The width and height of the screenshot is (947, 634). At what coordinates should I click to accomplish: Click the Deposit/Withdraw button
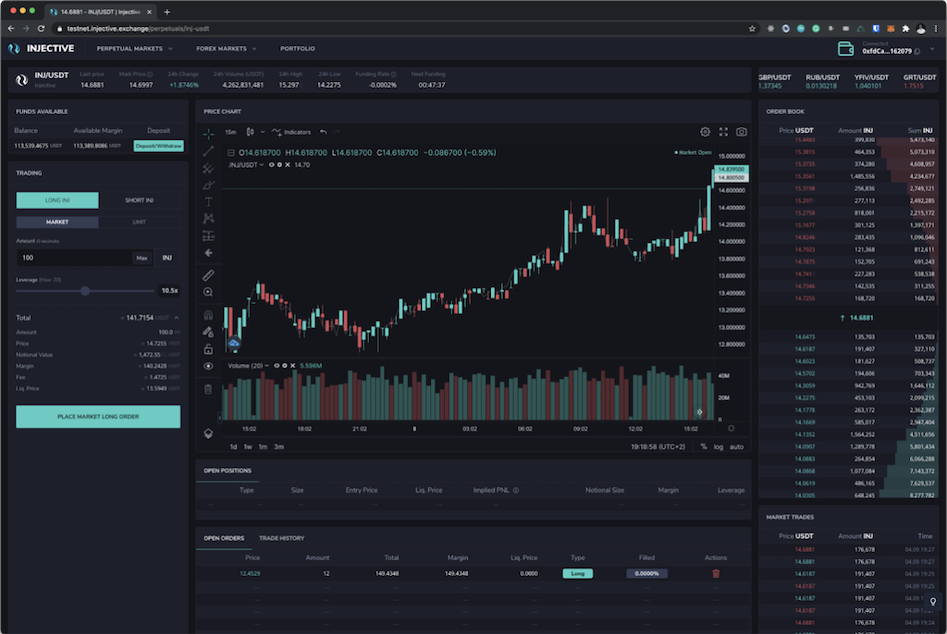pos(158,146)
